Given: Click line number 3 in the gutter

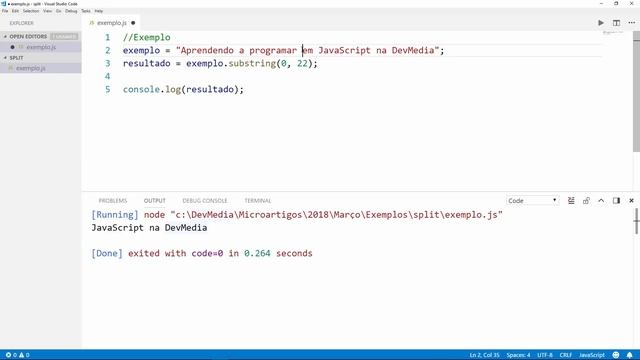Looking at the screenshot, I should (108, 63).
